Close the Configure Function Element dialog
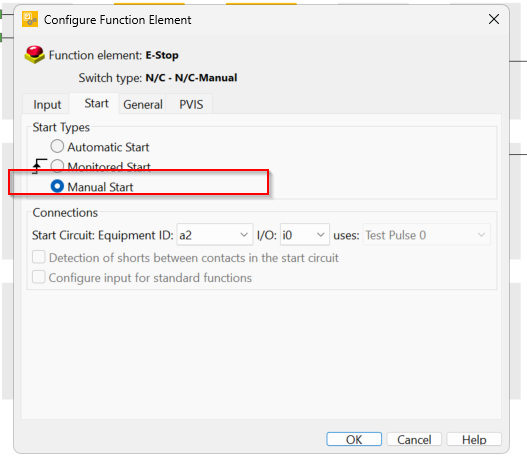The height and width of the screenshot is (462, 527). point(494,19)
